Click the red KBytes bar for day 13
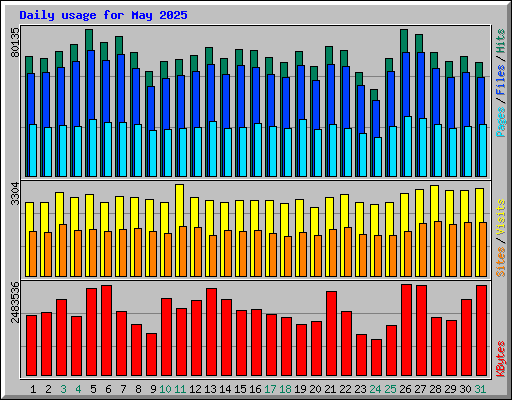512x400 pixels. (x=212, y=332)
